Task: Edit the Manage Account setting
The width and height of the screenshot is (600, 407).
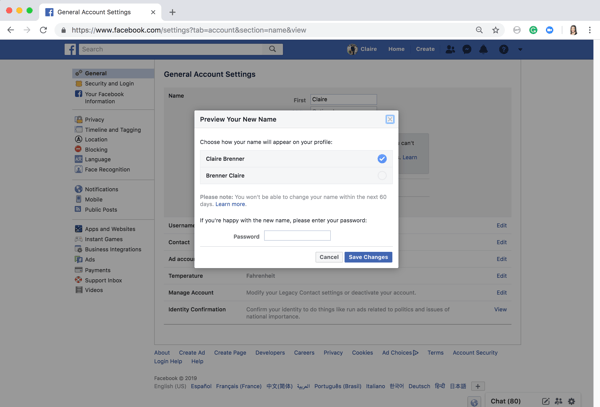Action: [502, 293]
